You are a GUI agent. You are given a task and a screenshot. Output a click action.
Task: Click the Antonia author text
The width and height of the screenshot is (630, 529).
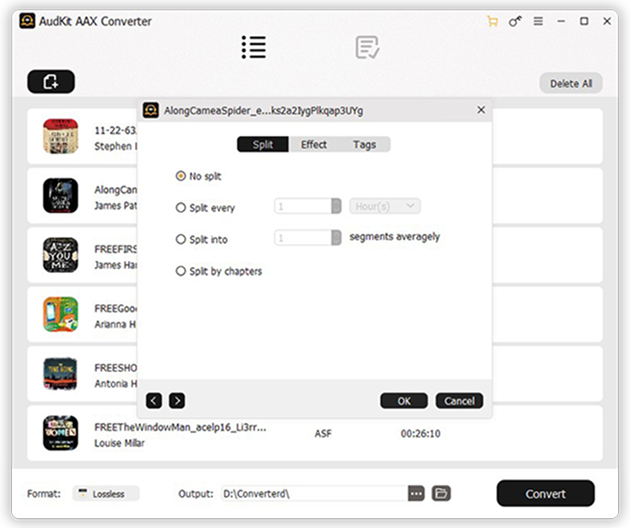point(115,384)
